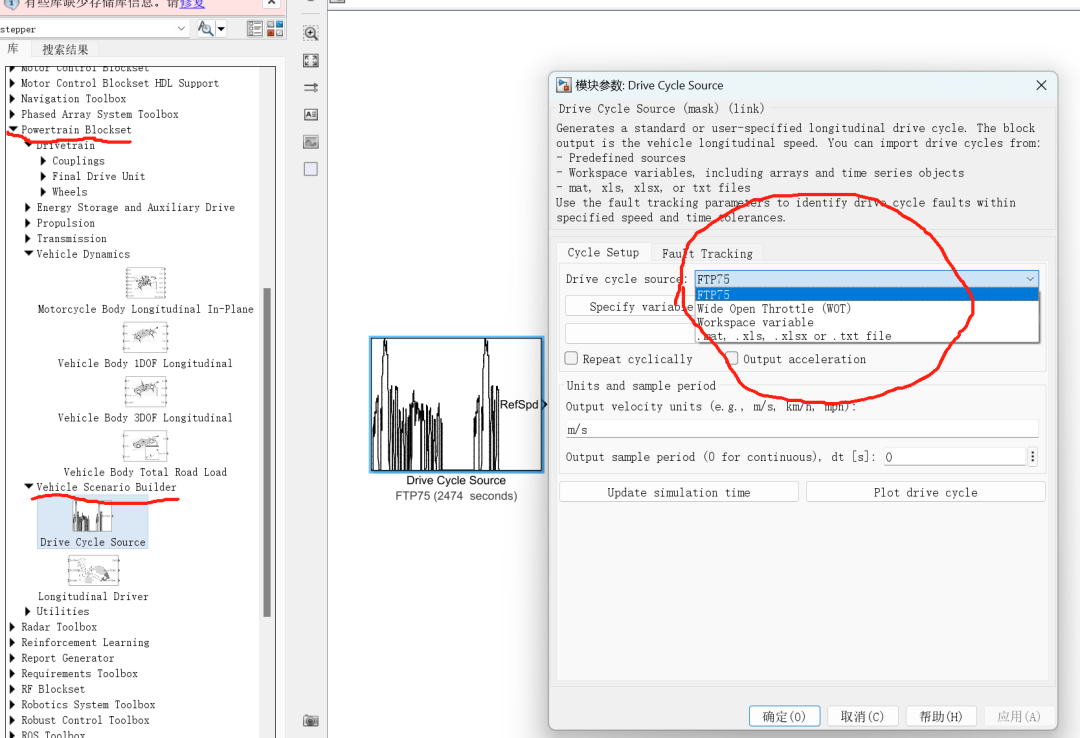Switch to the 库 library tab
The width and height of the screenshot is (1080, 738).
pos(13,49)
